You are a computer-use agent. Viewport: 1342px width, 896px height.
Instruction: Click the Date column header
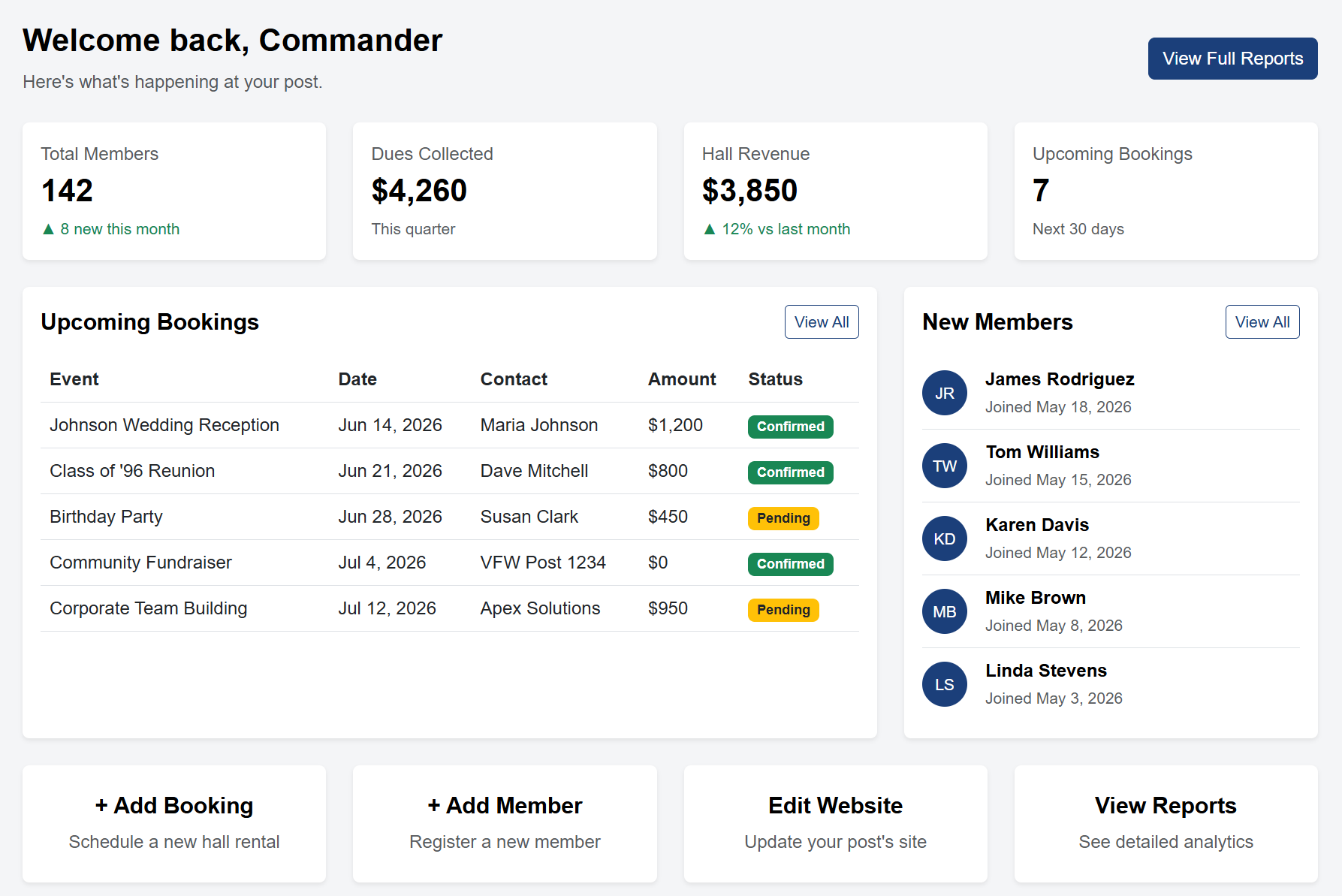[x=357, y=379]
